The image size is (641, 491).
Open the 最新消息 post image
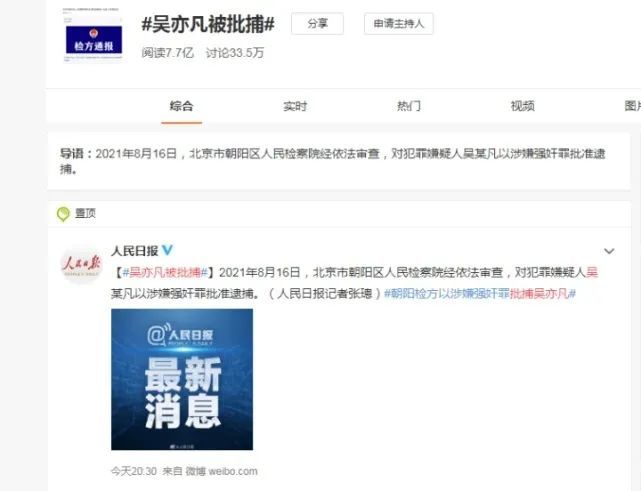[x=182, y=379]
